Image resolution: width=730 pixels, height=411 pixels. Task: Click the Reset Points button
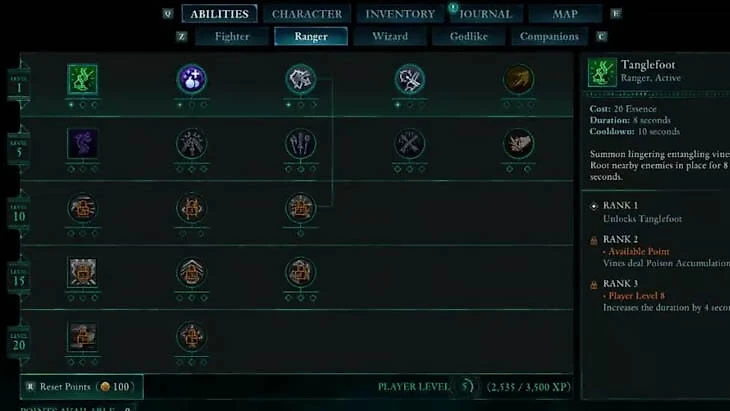[x=81, y=387]
